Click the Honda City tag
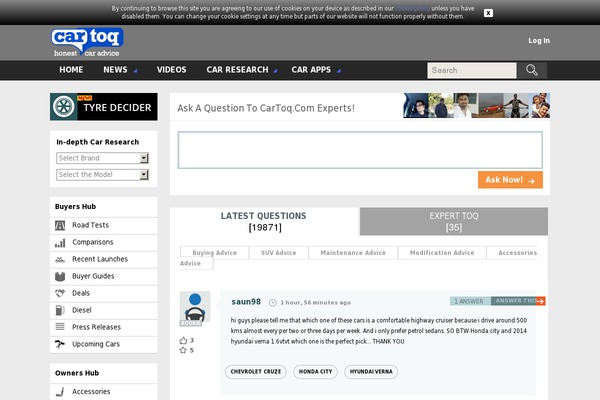This screenshot has height=400, width=600. click(315, 372)
